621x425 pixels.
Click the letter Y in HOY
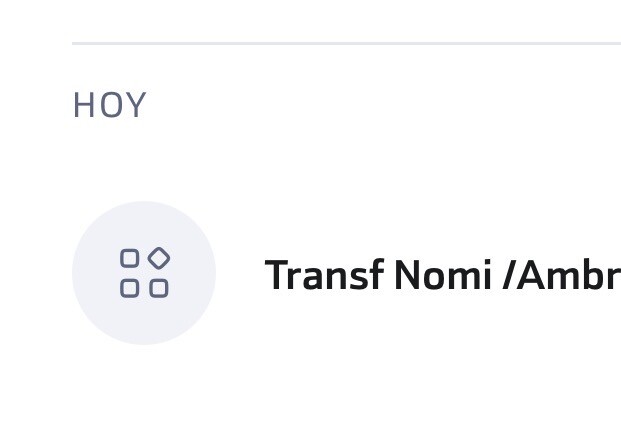coord(135,105)
